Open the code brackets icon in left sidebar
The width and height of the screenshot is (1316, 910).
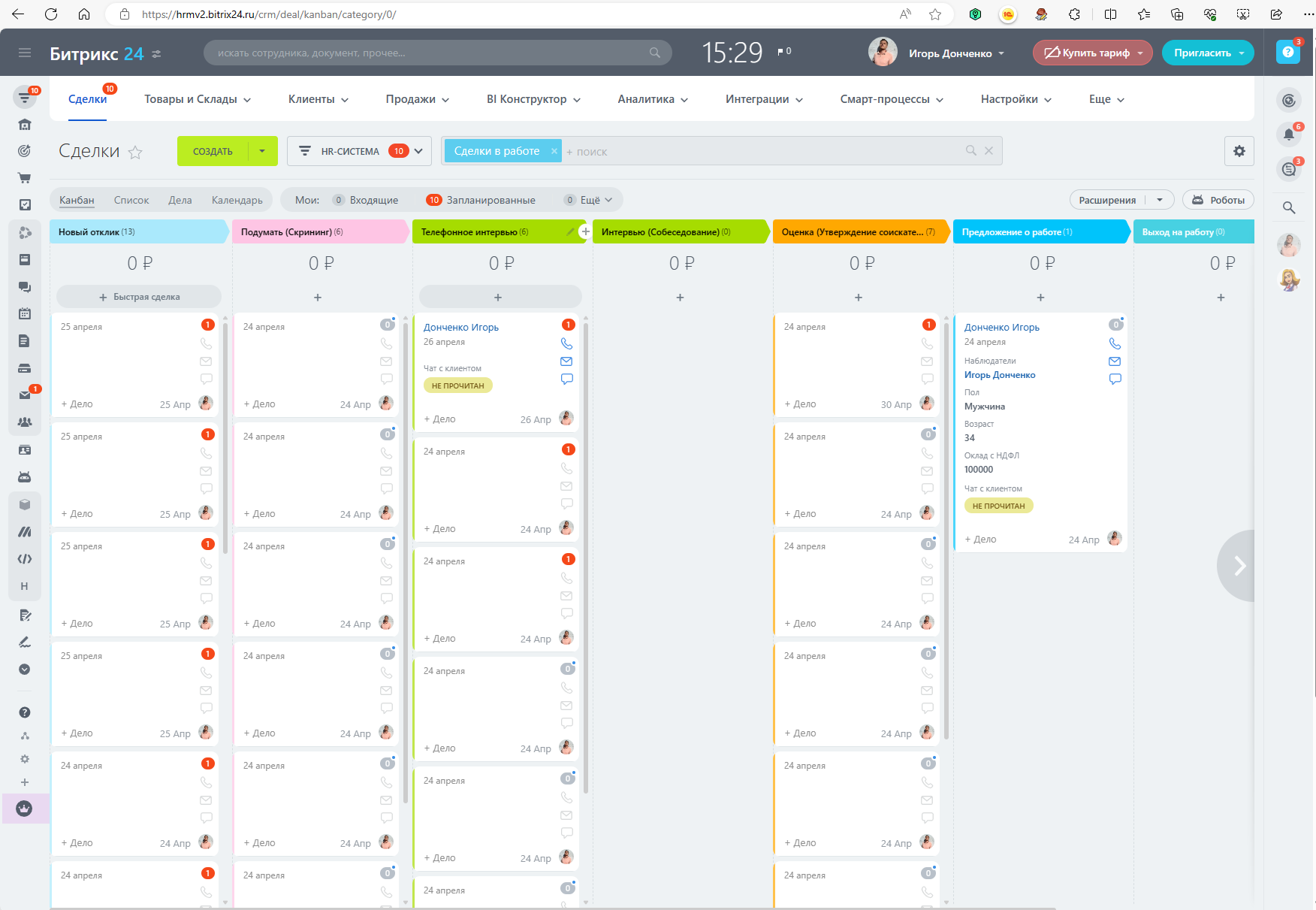[x=25, y=558]
